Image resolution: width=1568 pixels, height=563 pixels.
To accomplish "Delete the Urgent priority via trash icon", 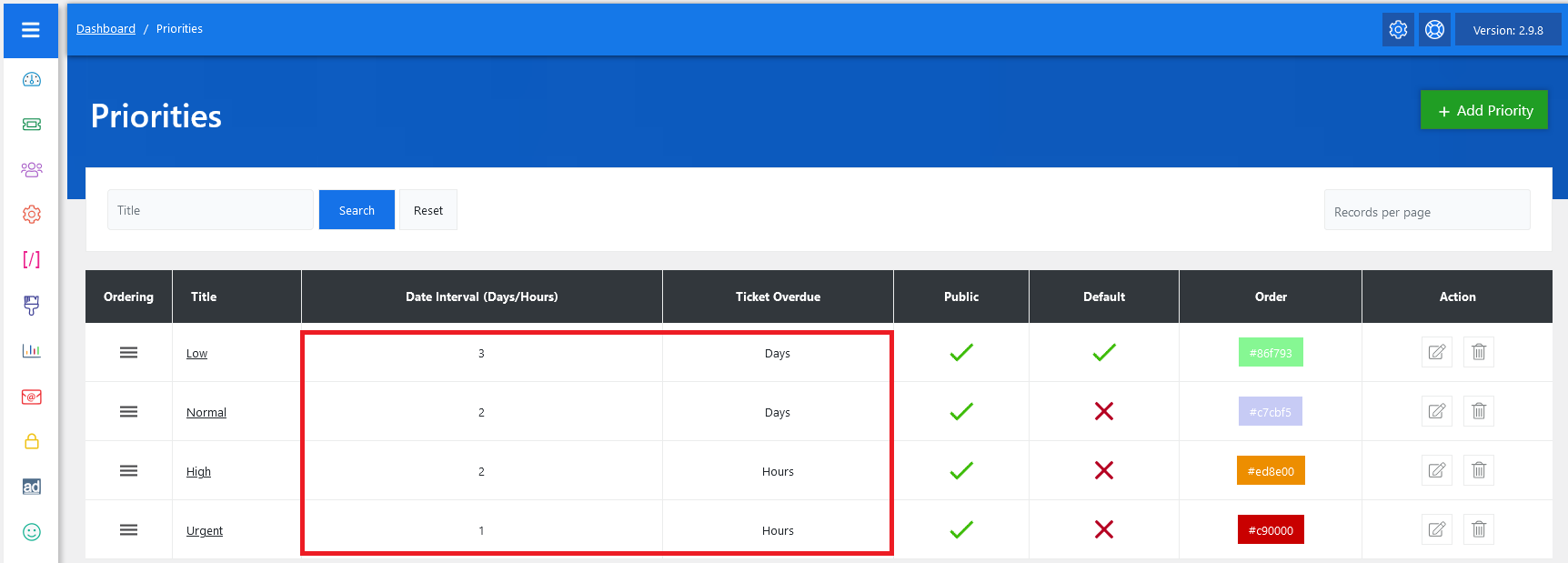I will (1478, 529).
